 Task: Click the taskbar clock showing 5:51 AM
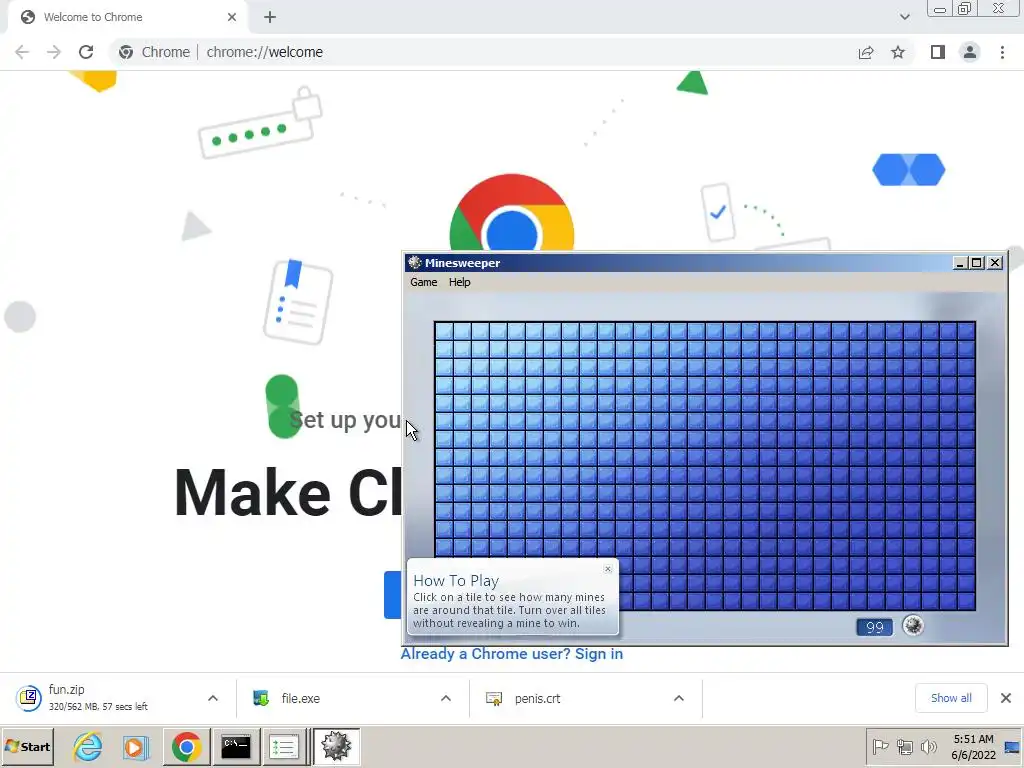pos(973,746)
